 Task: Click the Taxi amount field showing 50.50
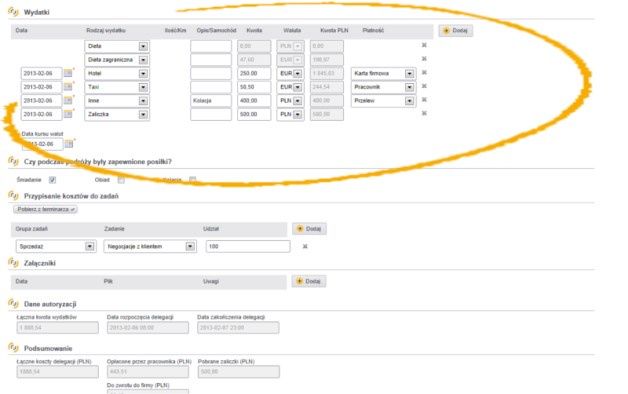pyautogui.click(x=254, y=87)
